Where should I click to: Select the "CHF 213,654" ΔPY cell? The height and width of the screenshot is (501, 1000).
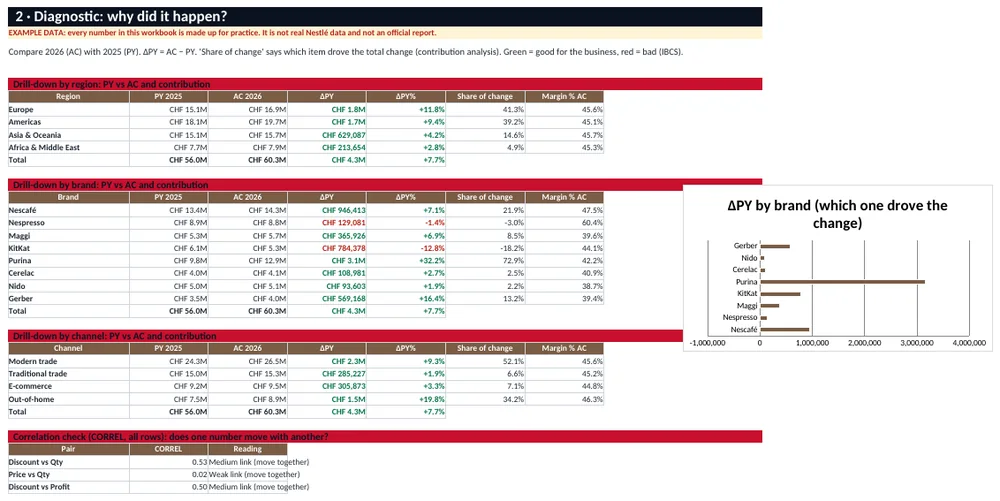(x=327, y=147)
